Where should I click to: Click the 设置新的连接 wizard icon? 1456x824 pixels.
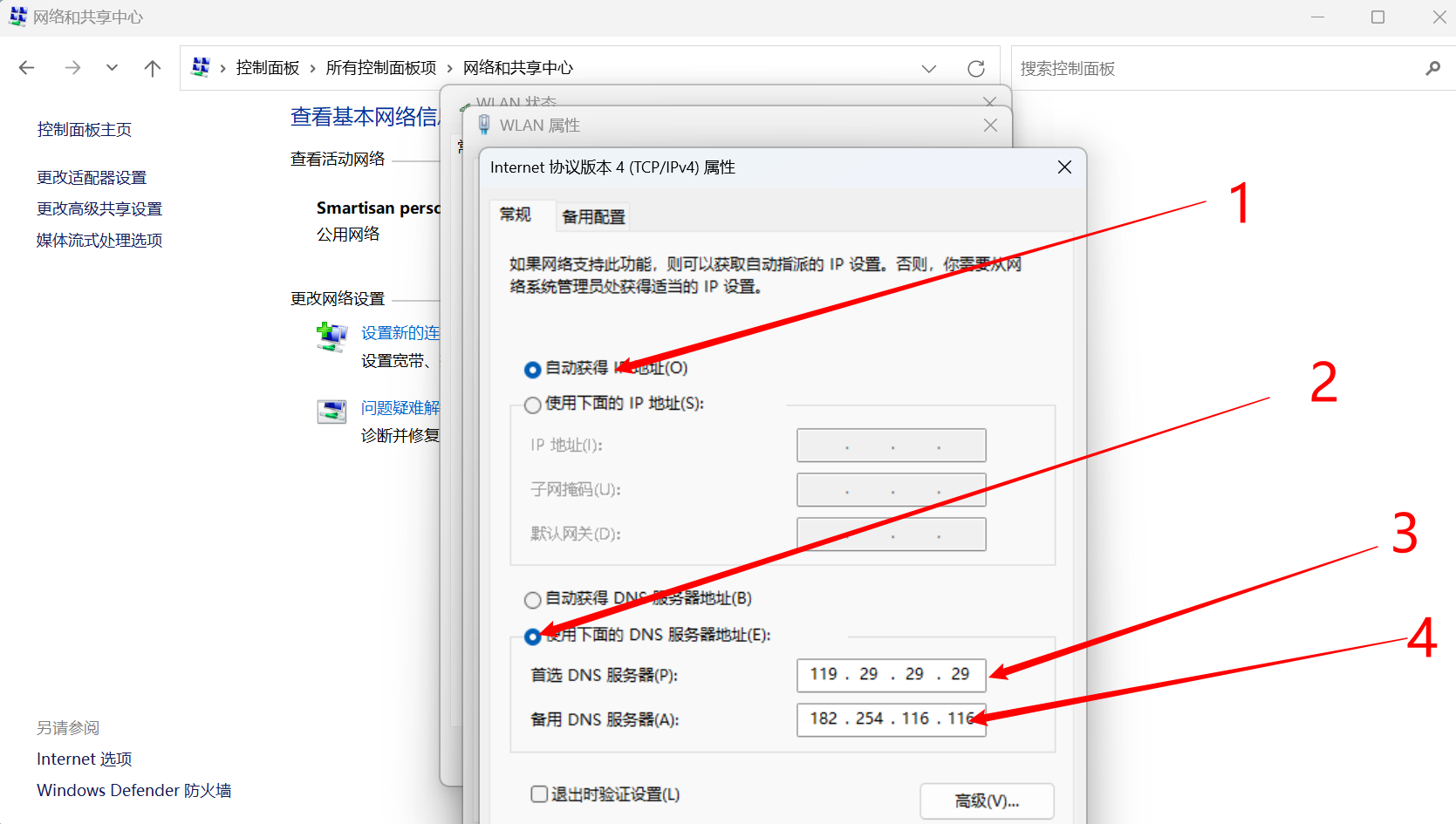(x=332, y=338)
